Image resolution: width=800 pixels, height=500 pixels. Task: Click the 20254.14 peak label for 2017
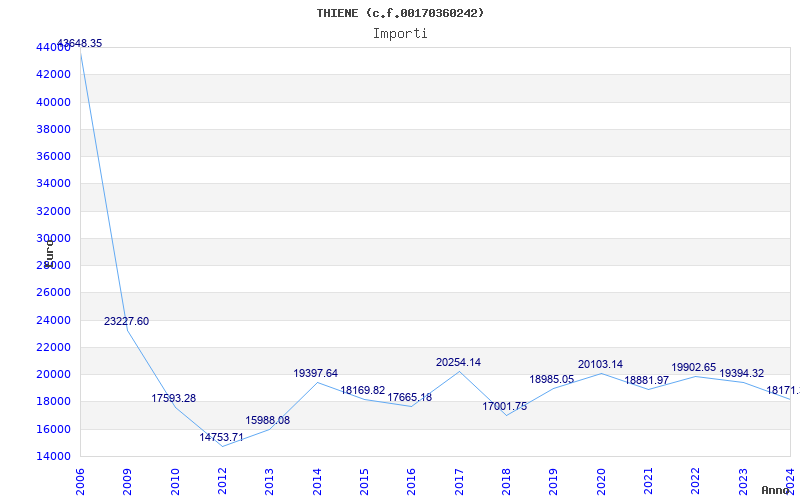458,363
